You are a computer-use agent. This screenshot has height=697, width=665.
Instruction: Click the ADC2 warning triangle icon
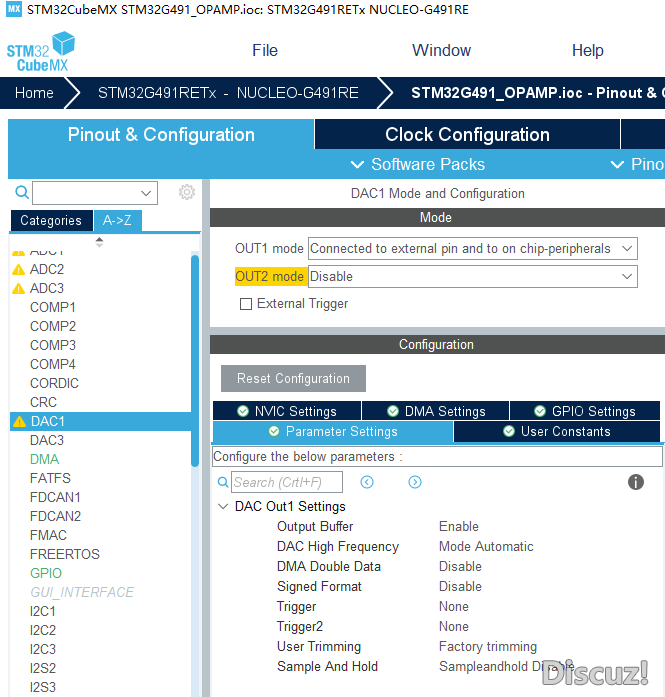pos(19,269)
